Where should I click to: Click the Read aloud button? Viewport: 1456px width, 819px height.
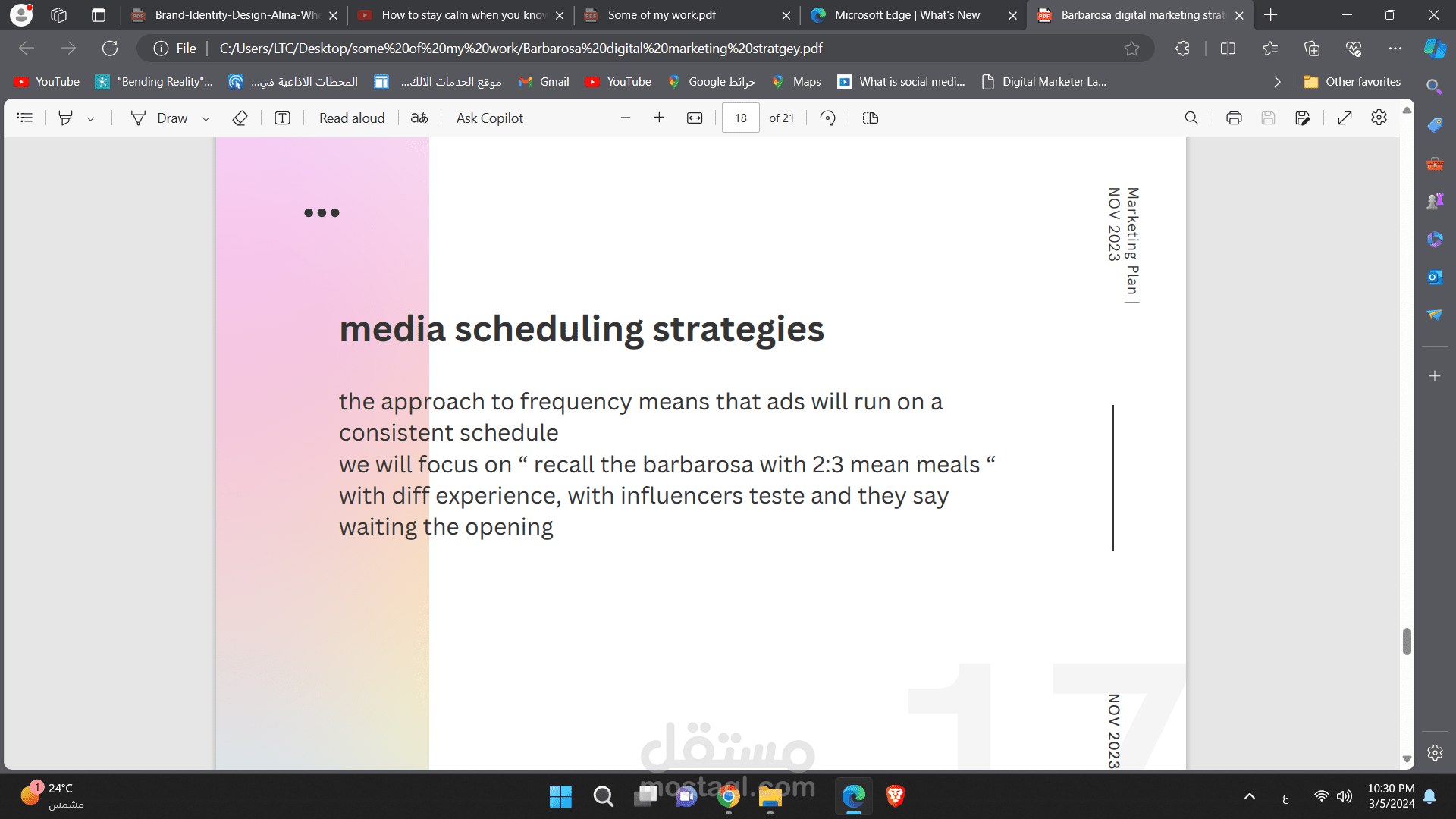click(352, 118)
